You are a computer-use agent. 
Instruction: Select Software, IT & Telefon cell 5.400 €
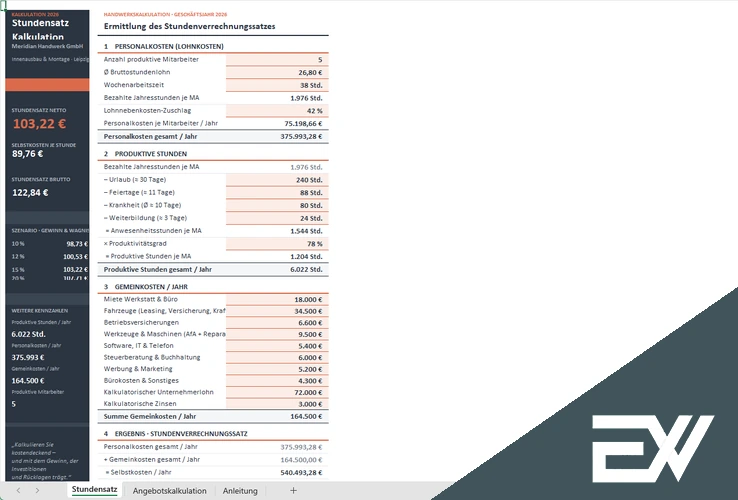[x=277, y=346]
